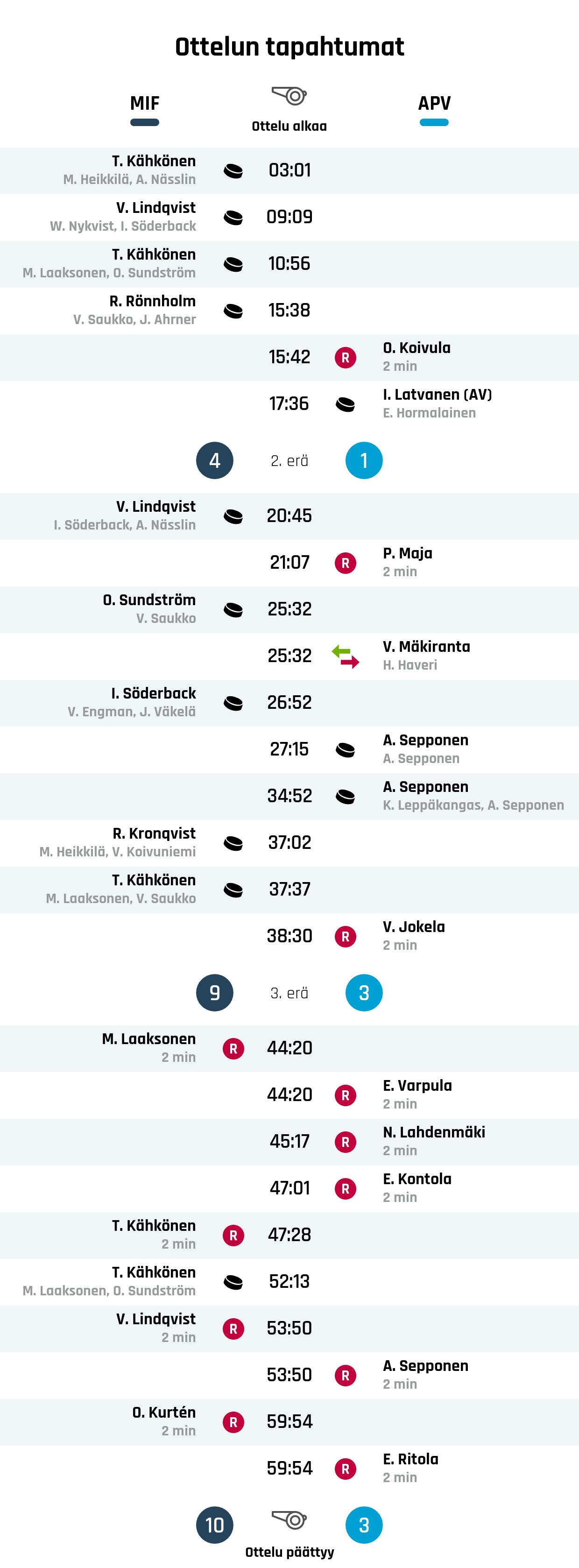Click the penalty icon for E. Ritola
579x1568 pixels.
pyautogui.click(x=345, y=1469)
